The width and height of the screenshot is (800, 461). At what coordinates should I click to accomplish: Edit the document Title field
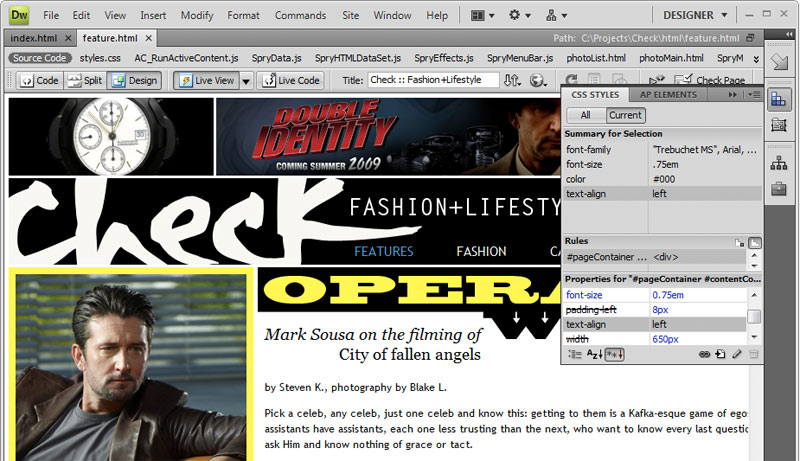pos(432,80)
